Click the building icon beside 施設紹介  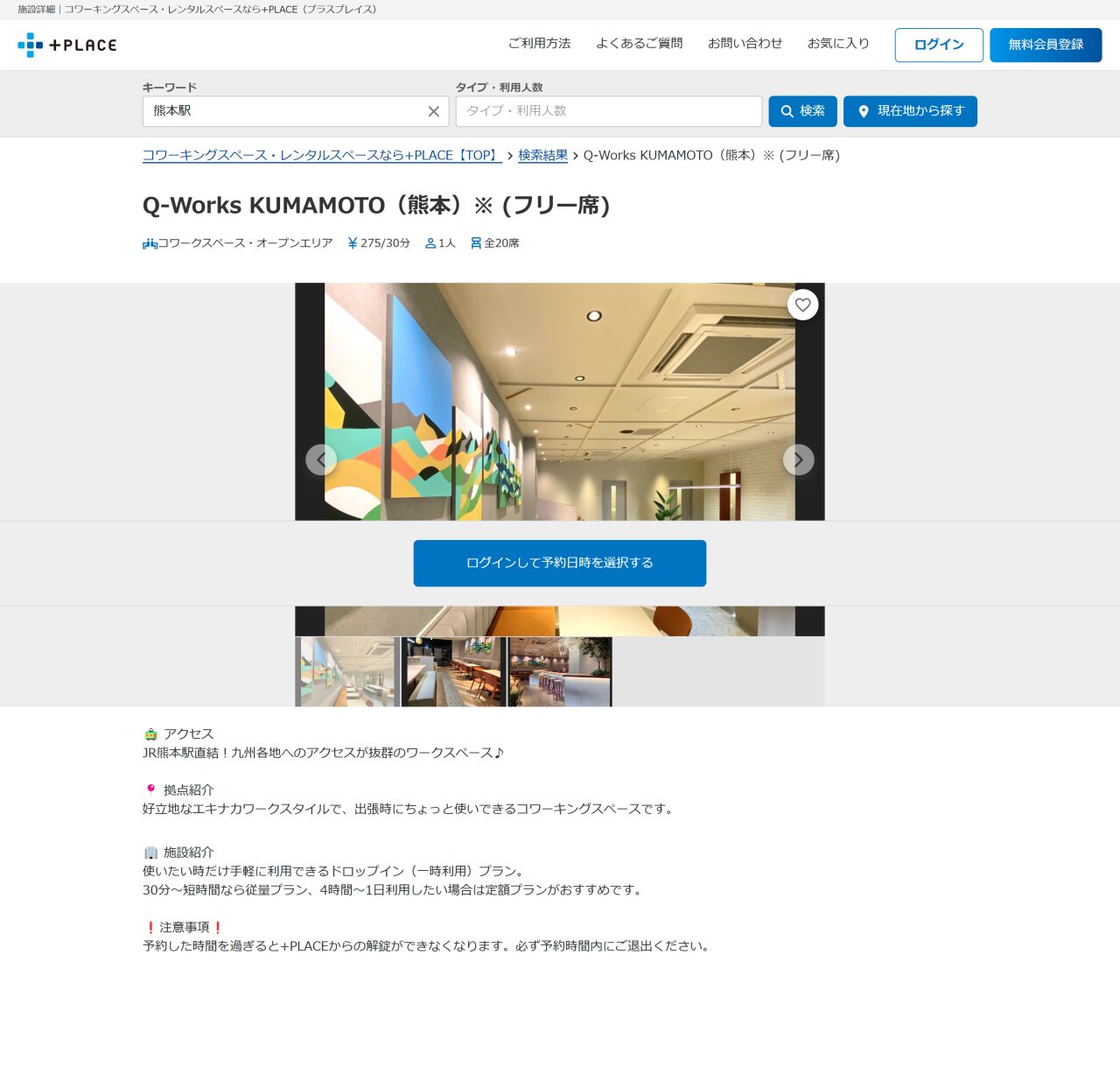click(150, 853)
